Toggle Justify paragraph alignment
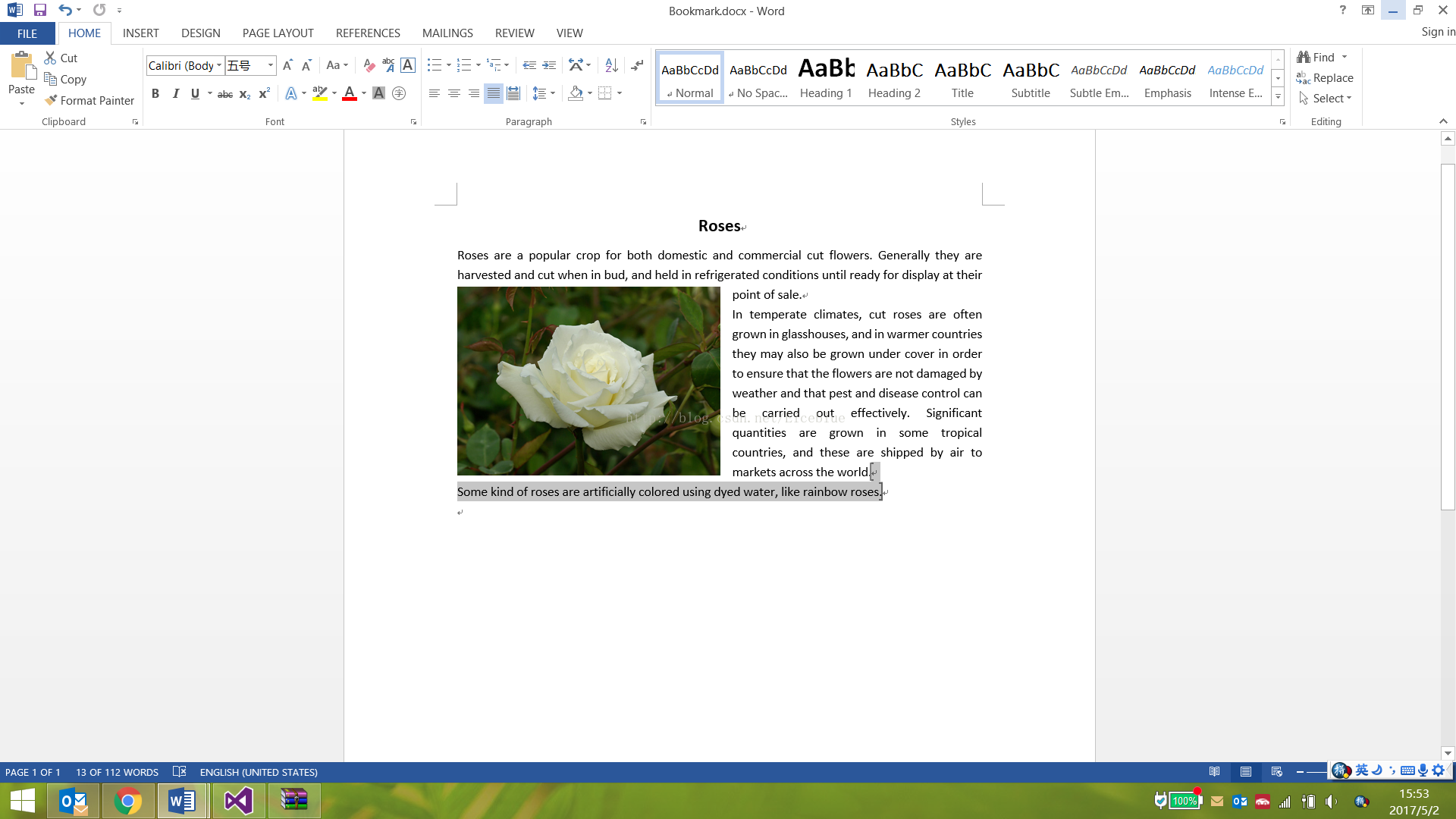Image resolution: width=1456 pixels, height=819 pixels. pyautogui.click(x=494, y=93)
